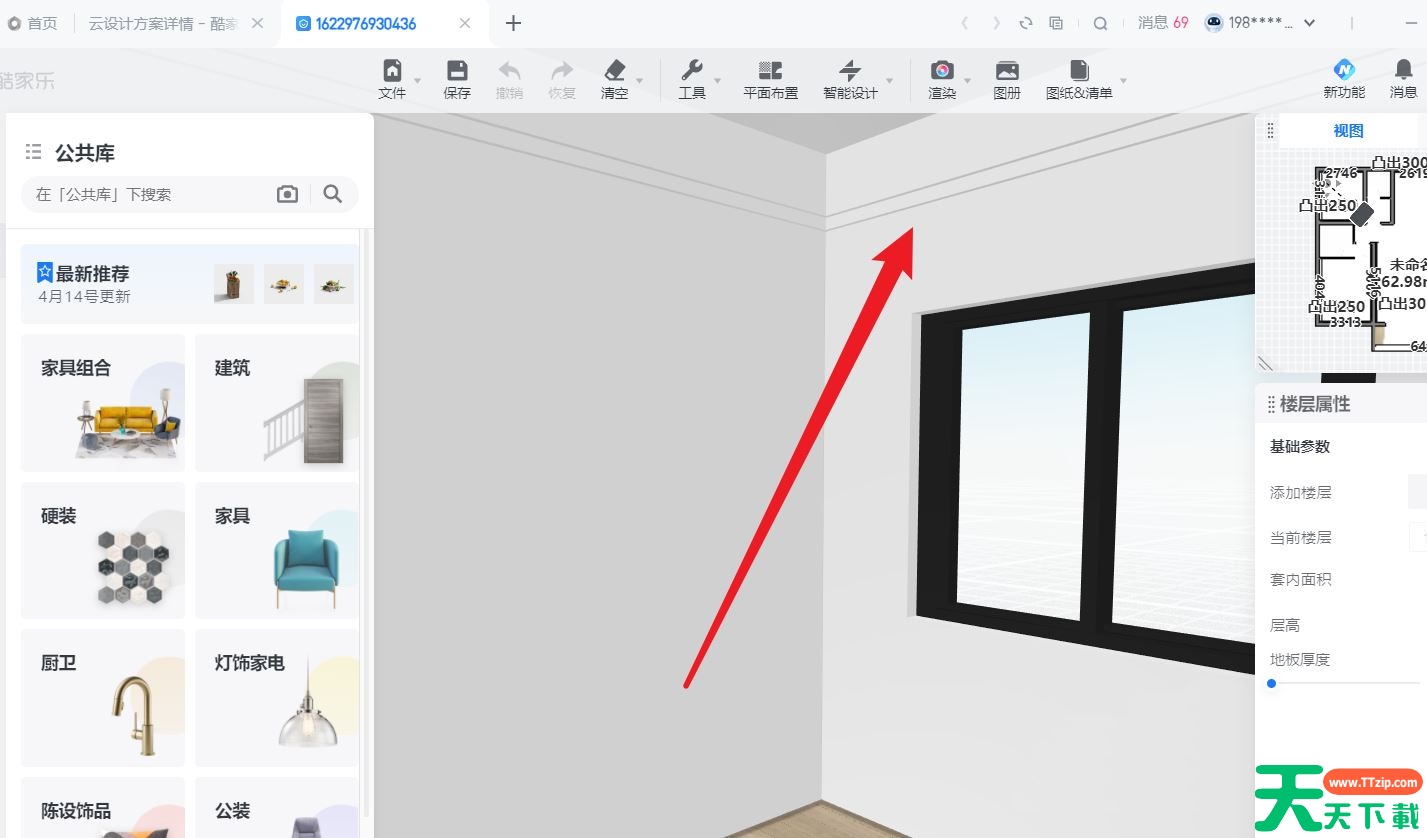Open the 硬装 category card
Screen dimensions: 1427x838
click(x=103, y=550)
